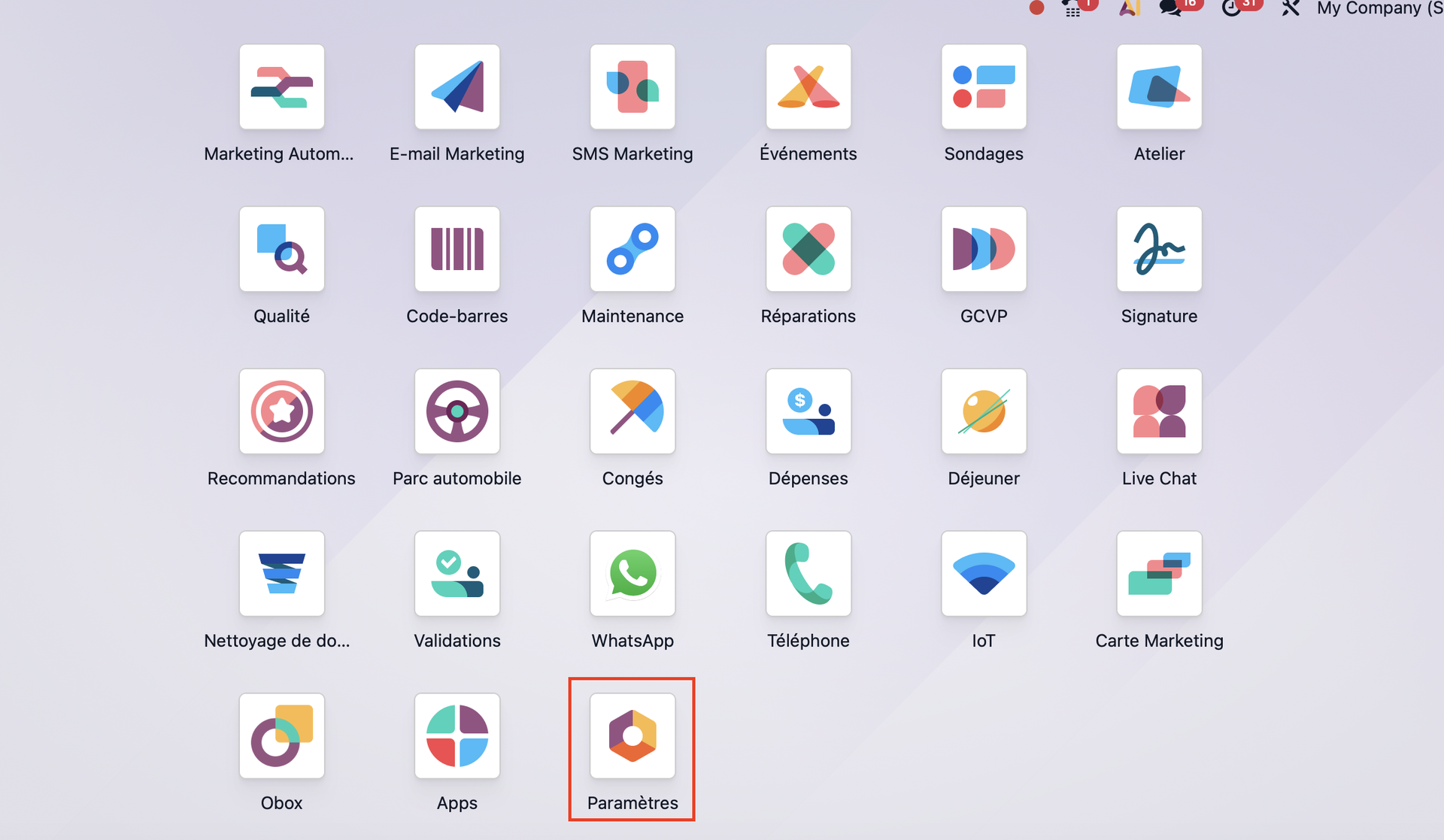Open the Événements app

808,86
